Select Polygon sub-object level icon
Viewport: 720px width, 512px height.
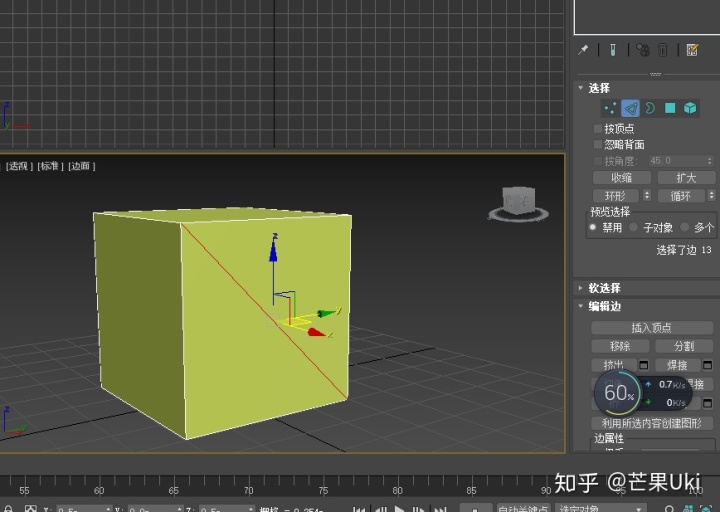point(670,108)
